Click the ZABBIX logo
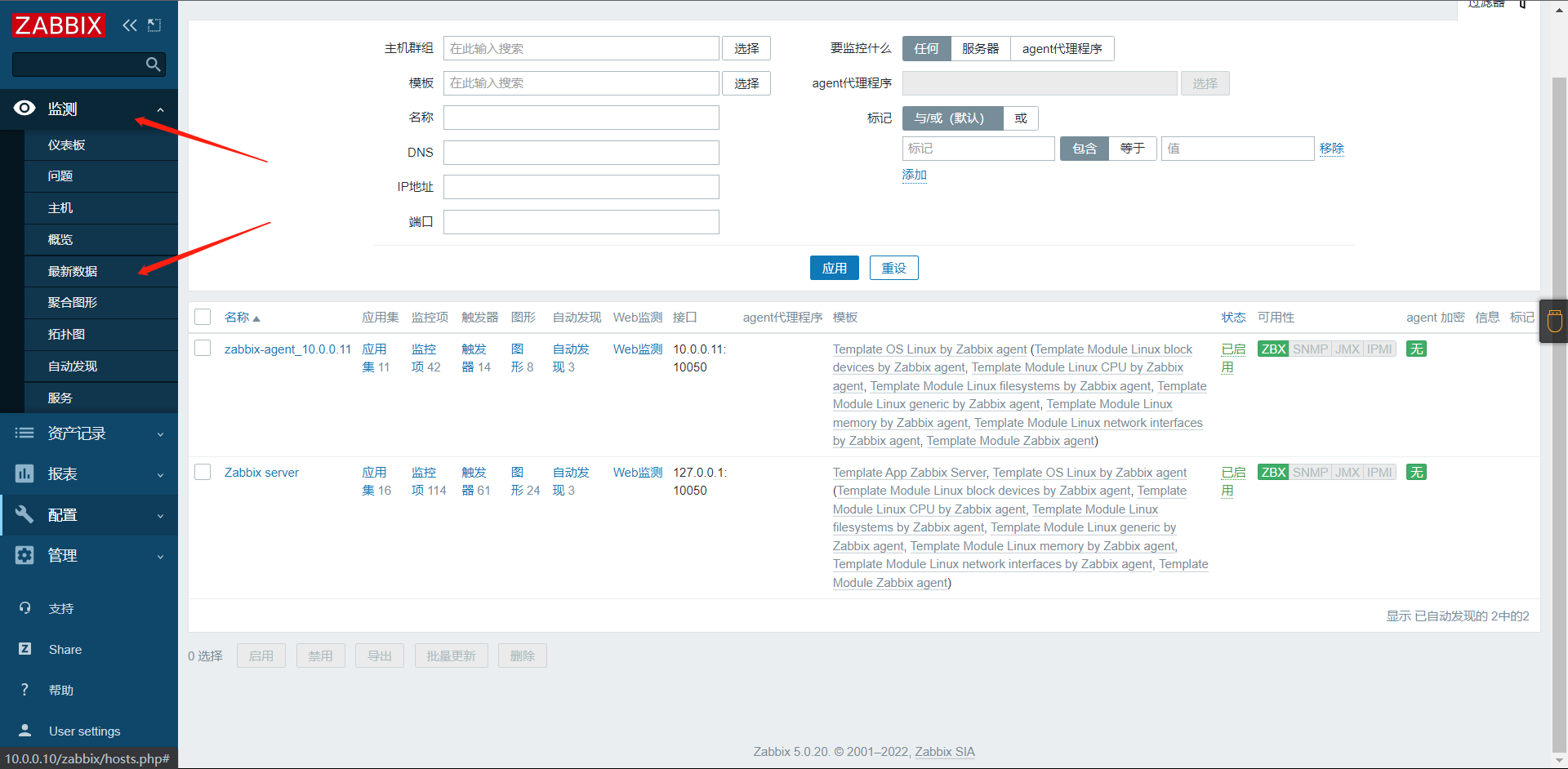 58,25
